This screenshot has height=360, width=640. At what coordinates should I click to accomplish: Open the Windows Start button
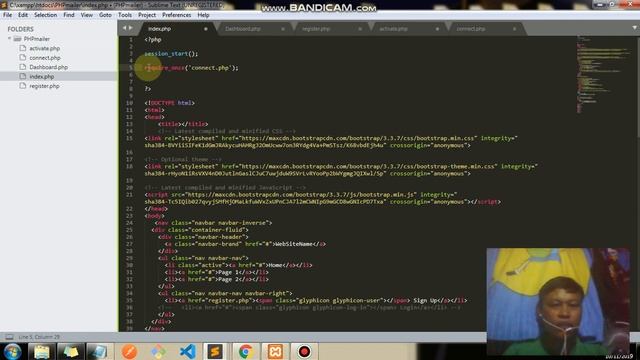click(x=12, y=351)
